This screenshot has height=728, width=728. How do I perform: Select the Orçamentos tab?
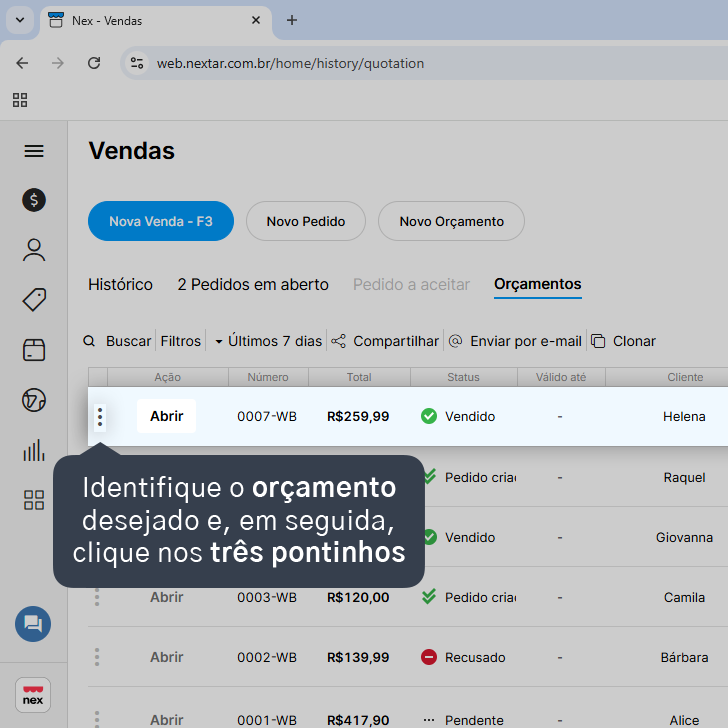538,284
